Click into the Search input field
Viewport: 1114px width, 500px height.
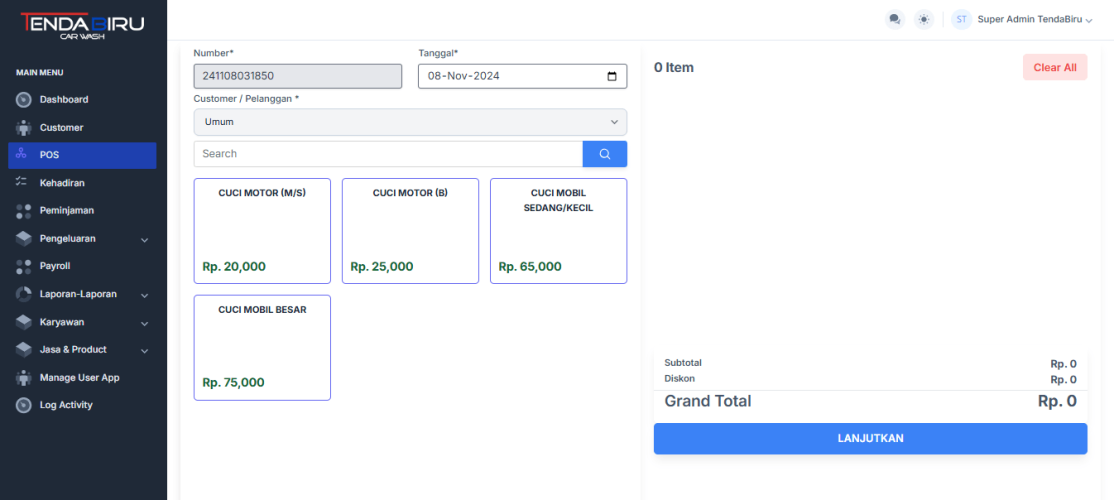(x=388, y=154)
